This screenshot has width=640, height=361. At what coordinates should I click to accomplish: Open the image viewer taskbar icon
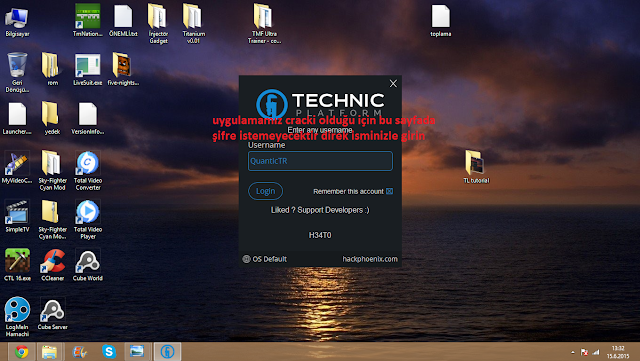(137, 352)
